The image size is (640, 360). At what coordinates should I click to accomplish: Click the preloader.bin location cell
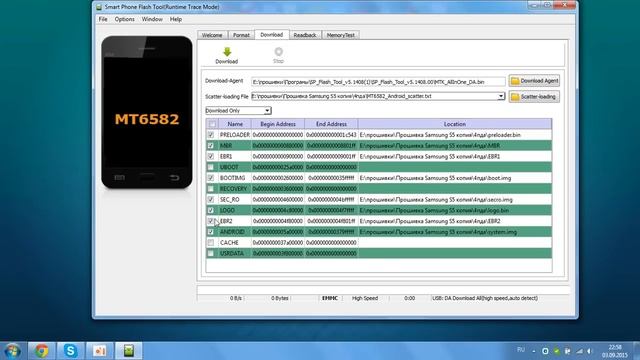(455, 135)
